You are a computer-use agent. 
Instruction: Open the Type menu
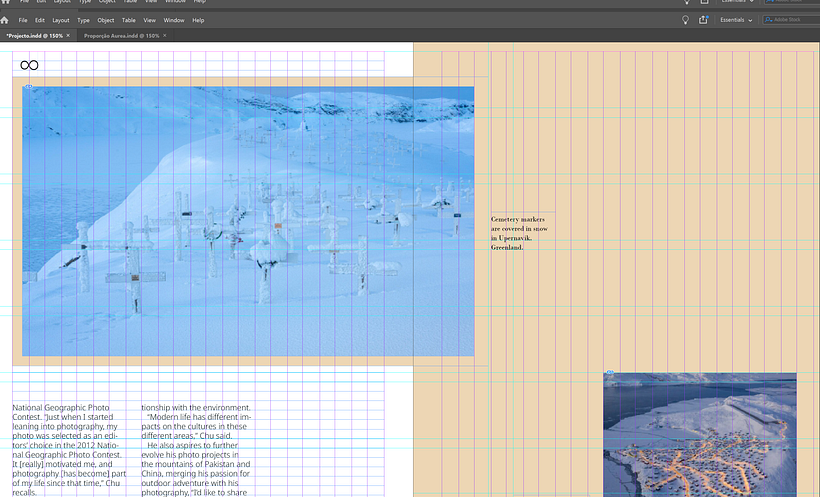tap(83, 20)
